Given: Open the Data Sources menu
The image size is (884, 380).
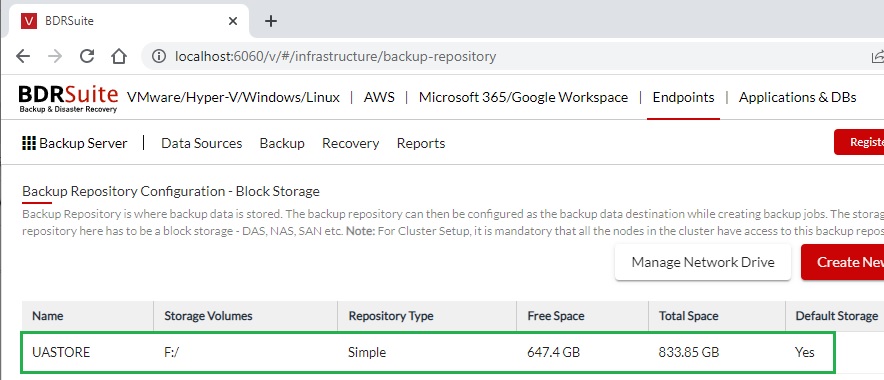Looking at the screenshot, I should click(x=201, y=143).
